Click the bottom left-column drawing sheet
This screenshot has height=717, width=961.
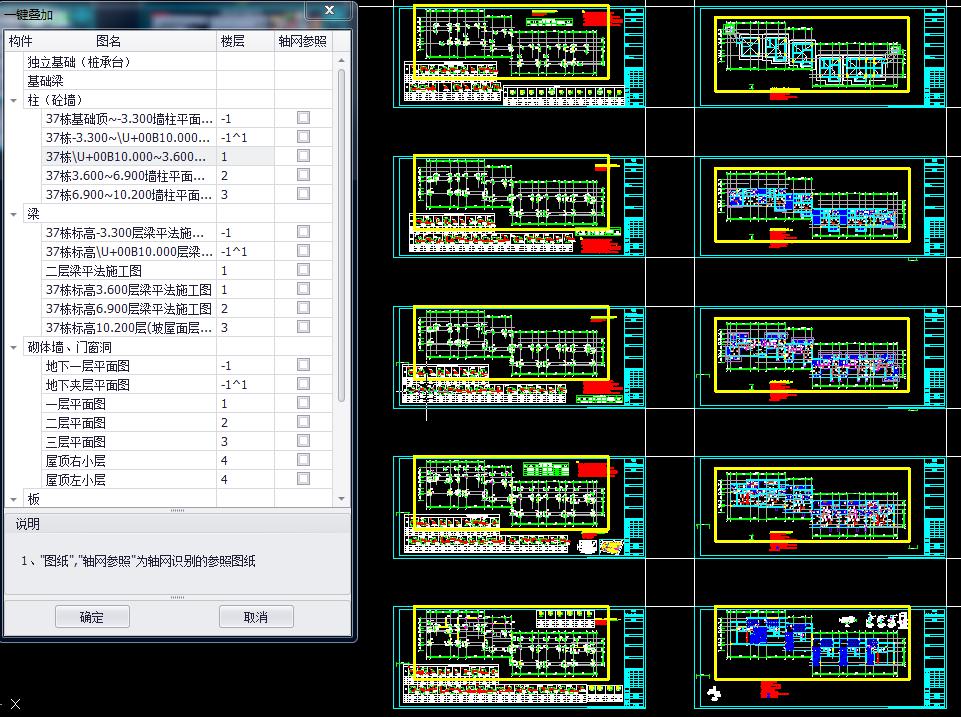(519, 658)
